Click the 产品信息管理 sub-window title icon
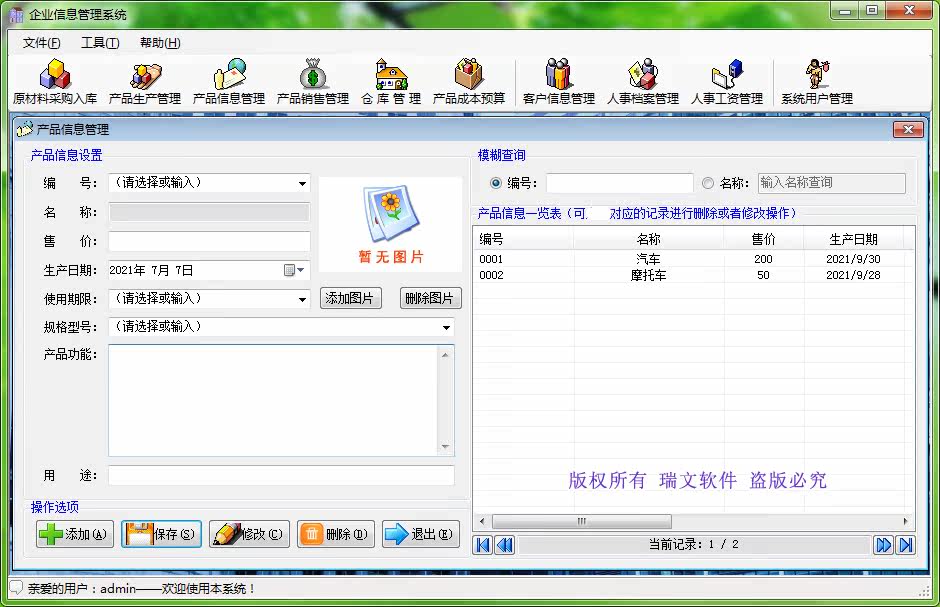Viewport: 940px width, 607px height. pyautogui.click(x=25, y=129)
